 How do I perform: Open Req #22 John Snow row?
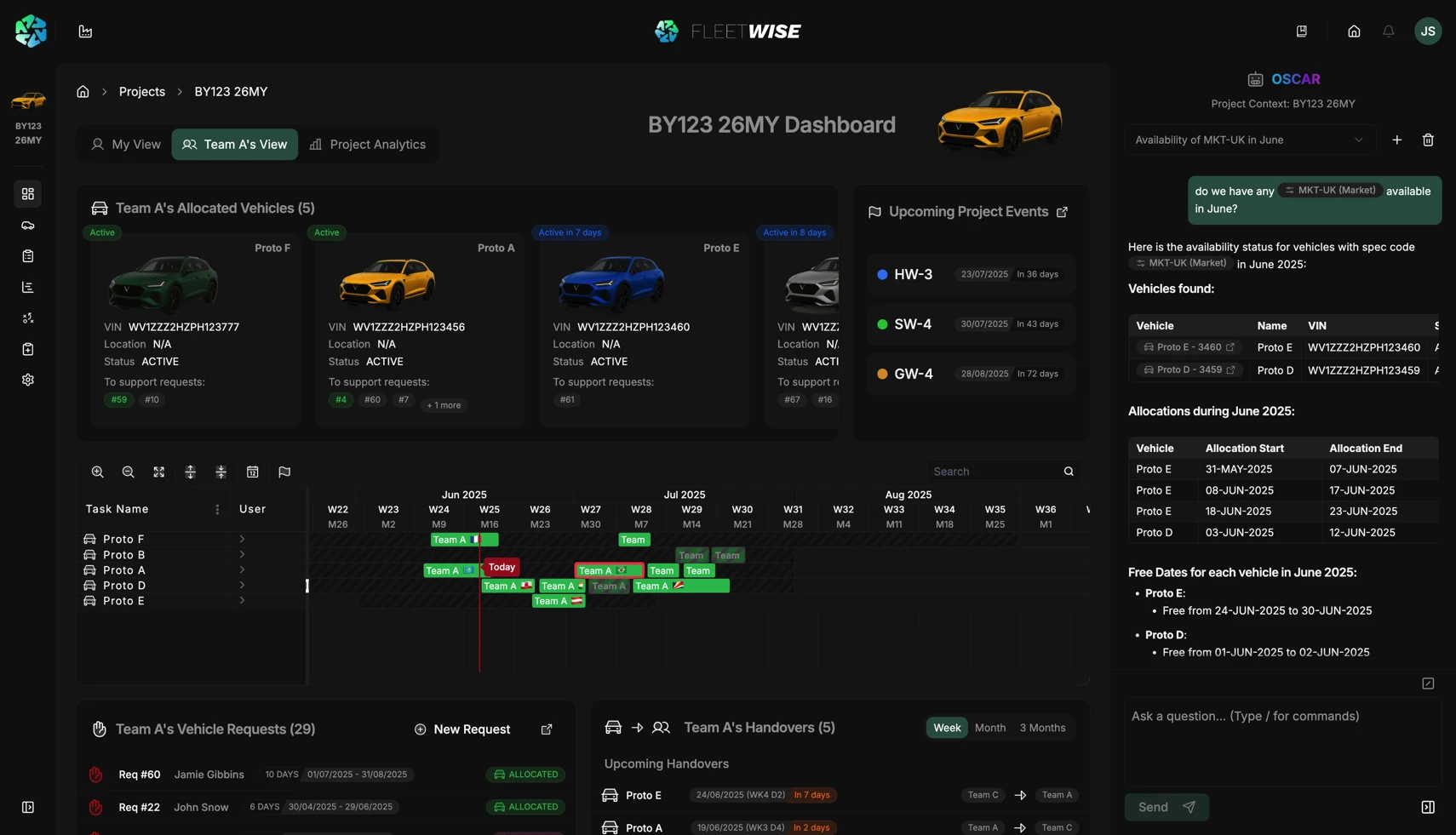326,807
